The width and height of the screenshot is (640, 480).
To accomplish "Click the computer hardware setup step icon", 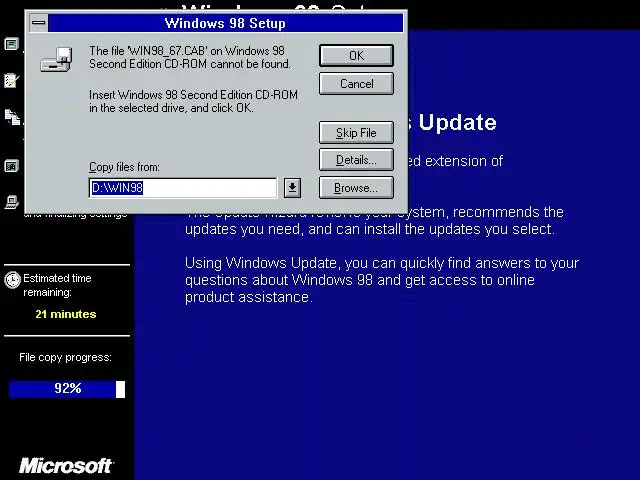I will point(12,202).
